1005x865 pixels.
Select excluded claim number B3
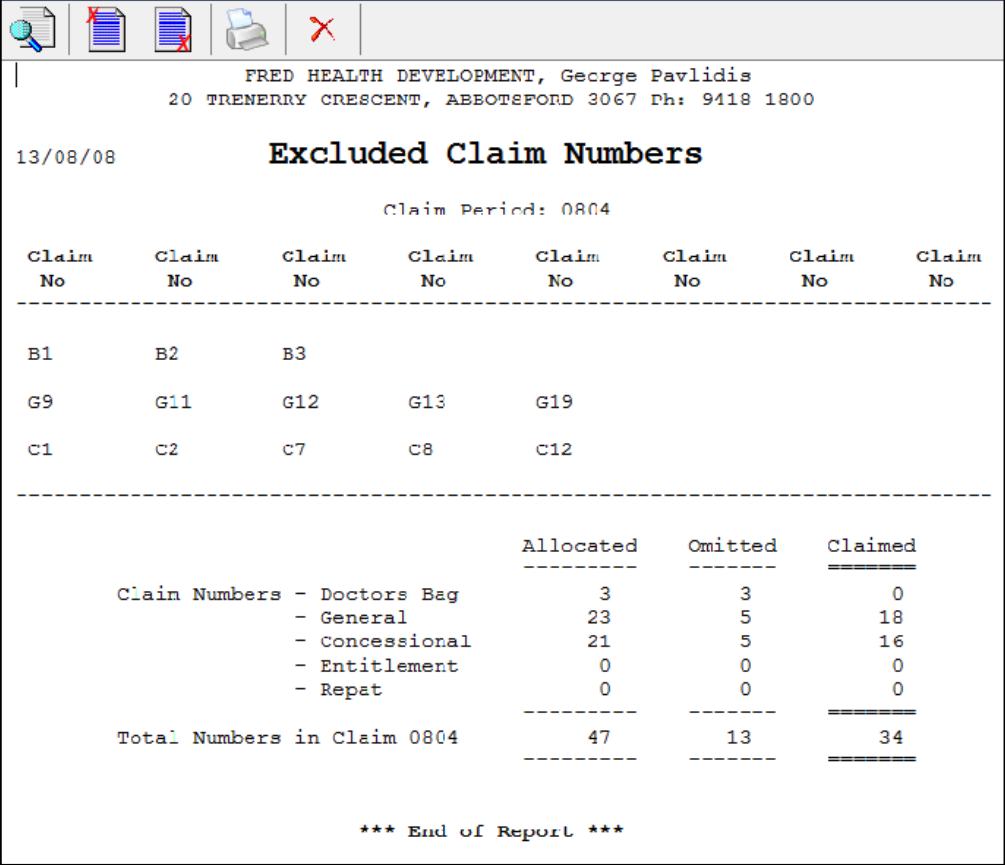pyautogui.click(x=294, y=354)
